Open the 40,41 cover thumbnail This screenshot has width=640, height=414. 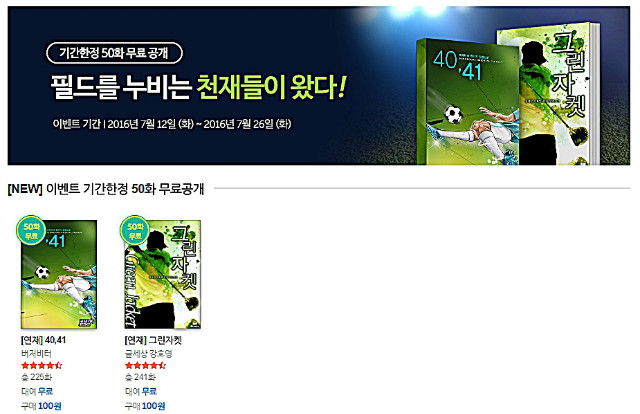pyautogui.click(x=59, y=274)
